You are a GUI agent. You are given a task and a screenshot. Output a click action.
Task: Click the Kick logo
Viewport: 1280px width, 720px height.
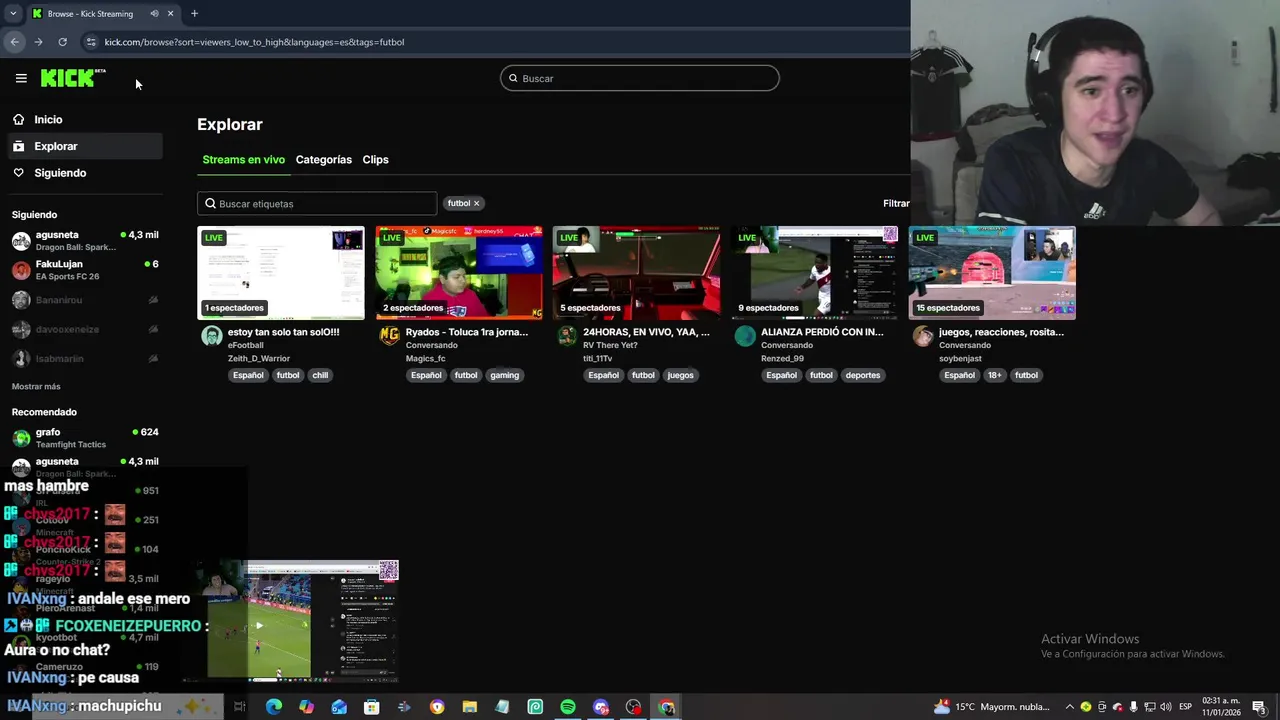click(x=72, y=78)
